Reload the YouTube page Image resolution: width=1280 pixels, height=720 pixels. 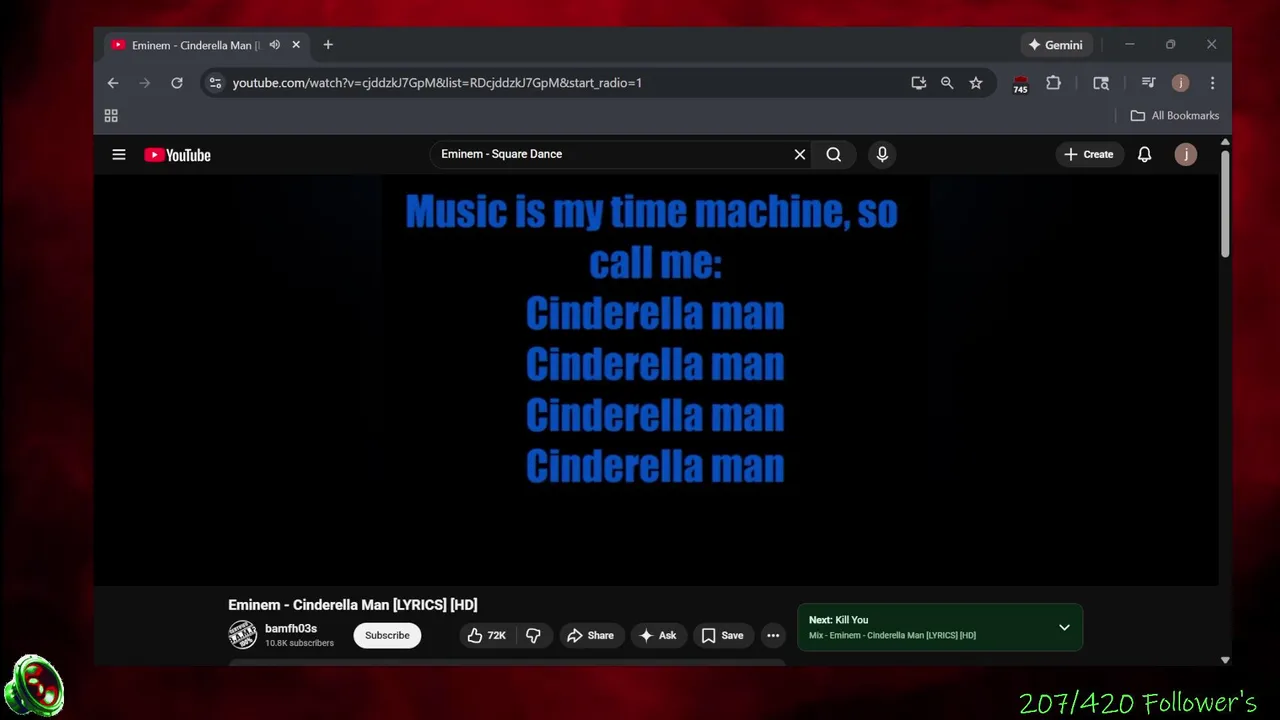coord(177,83)
